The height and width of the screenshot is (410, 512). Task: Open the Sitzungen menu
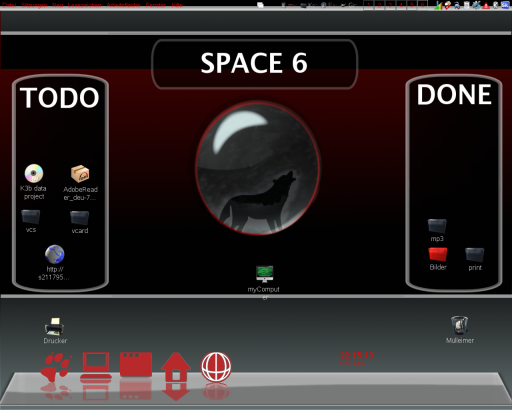[x=34, y=5]
